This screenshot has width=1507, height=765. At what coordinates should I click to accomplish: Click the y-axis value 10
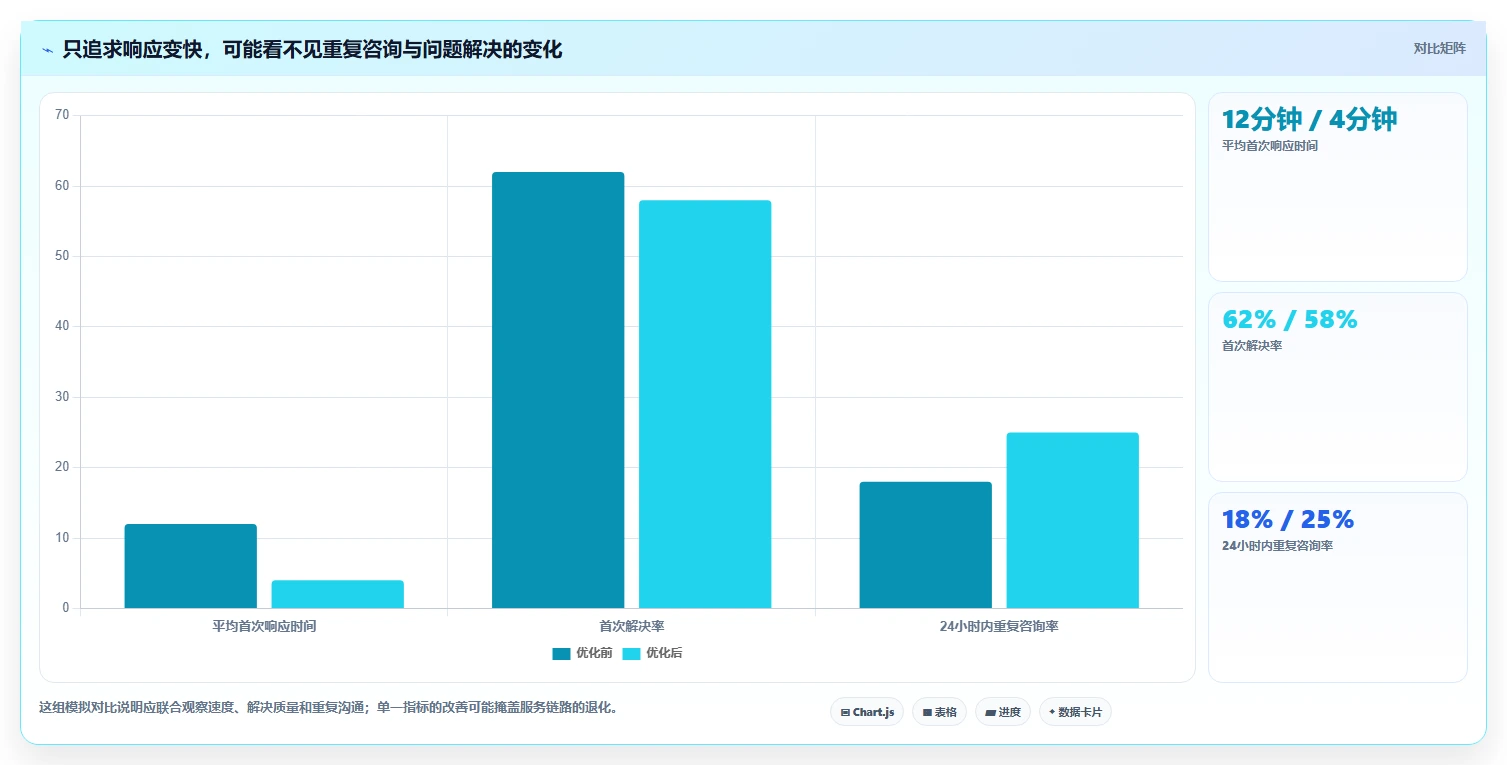62,538
